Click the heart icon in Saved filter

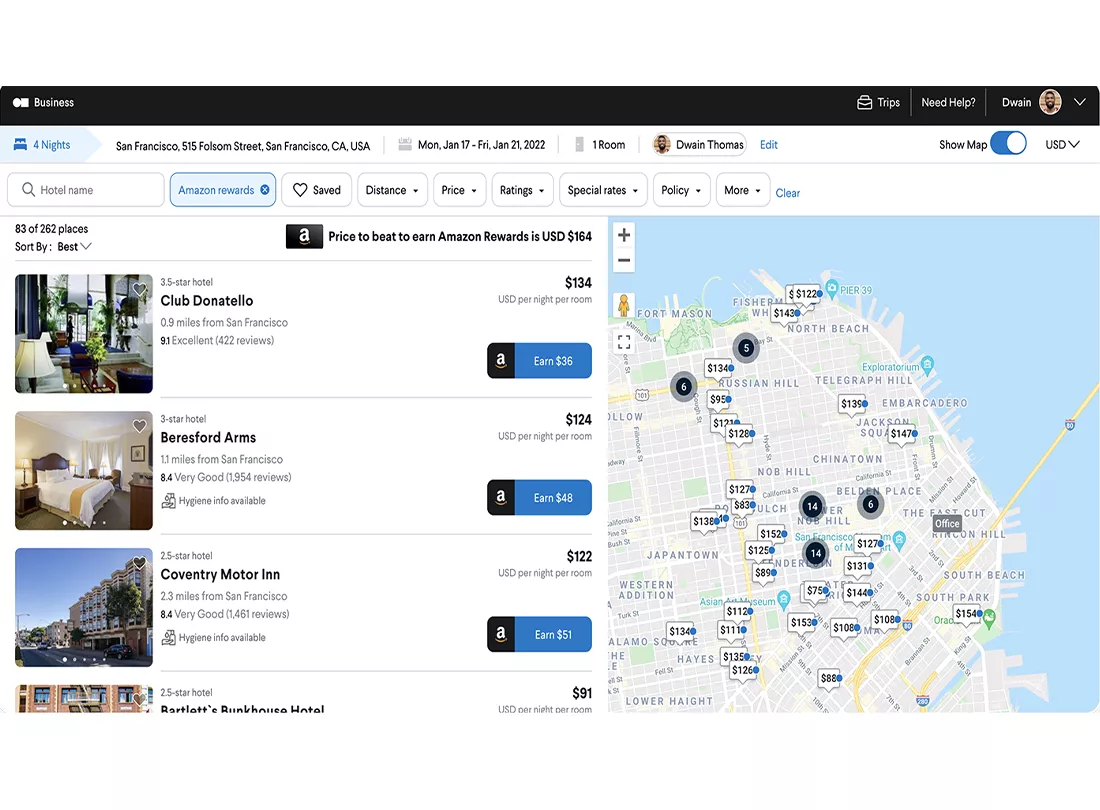[x=300, y=190]
